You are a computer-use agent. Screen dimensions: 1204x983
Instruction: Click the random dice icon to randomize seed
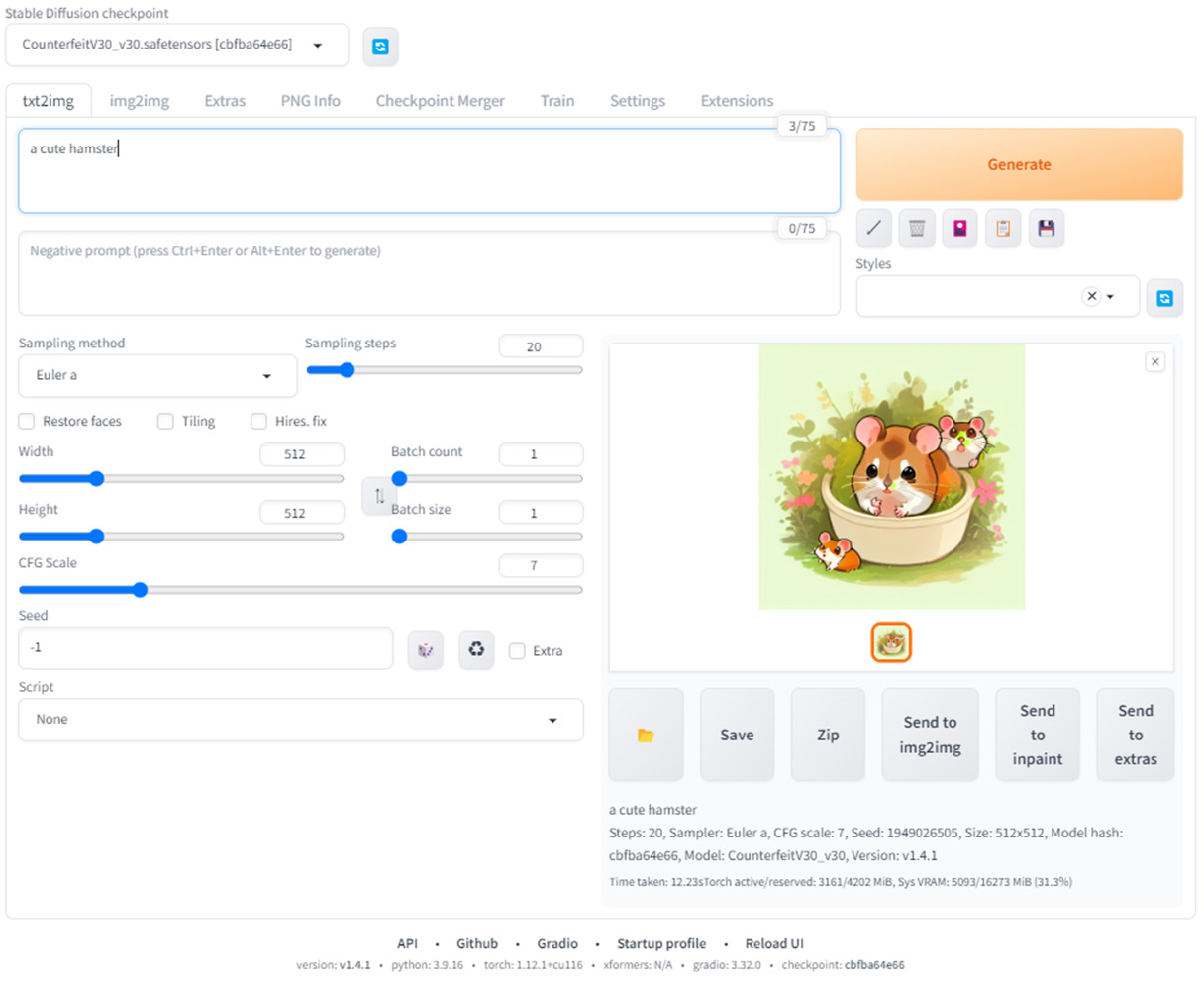[x=426, y=648]
